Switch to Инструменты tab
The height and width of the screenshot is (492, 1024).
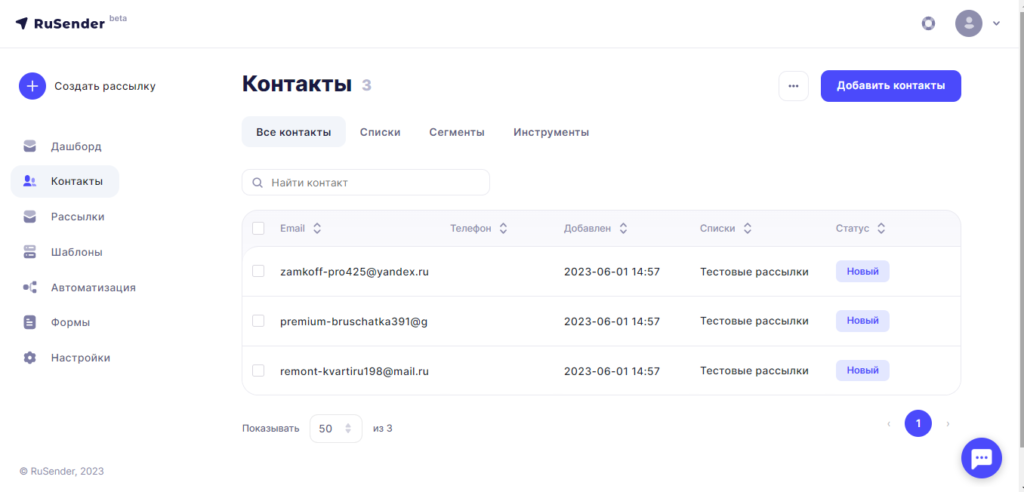pos(551,132)
